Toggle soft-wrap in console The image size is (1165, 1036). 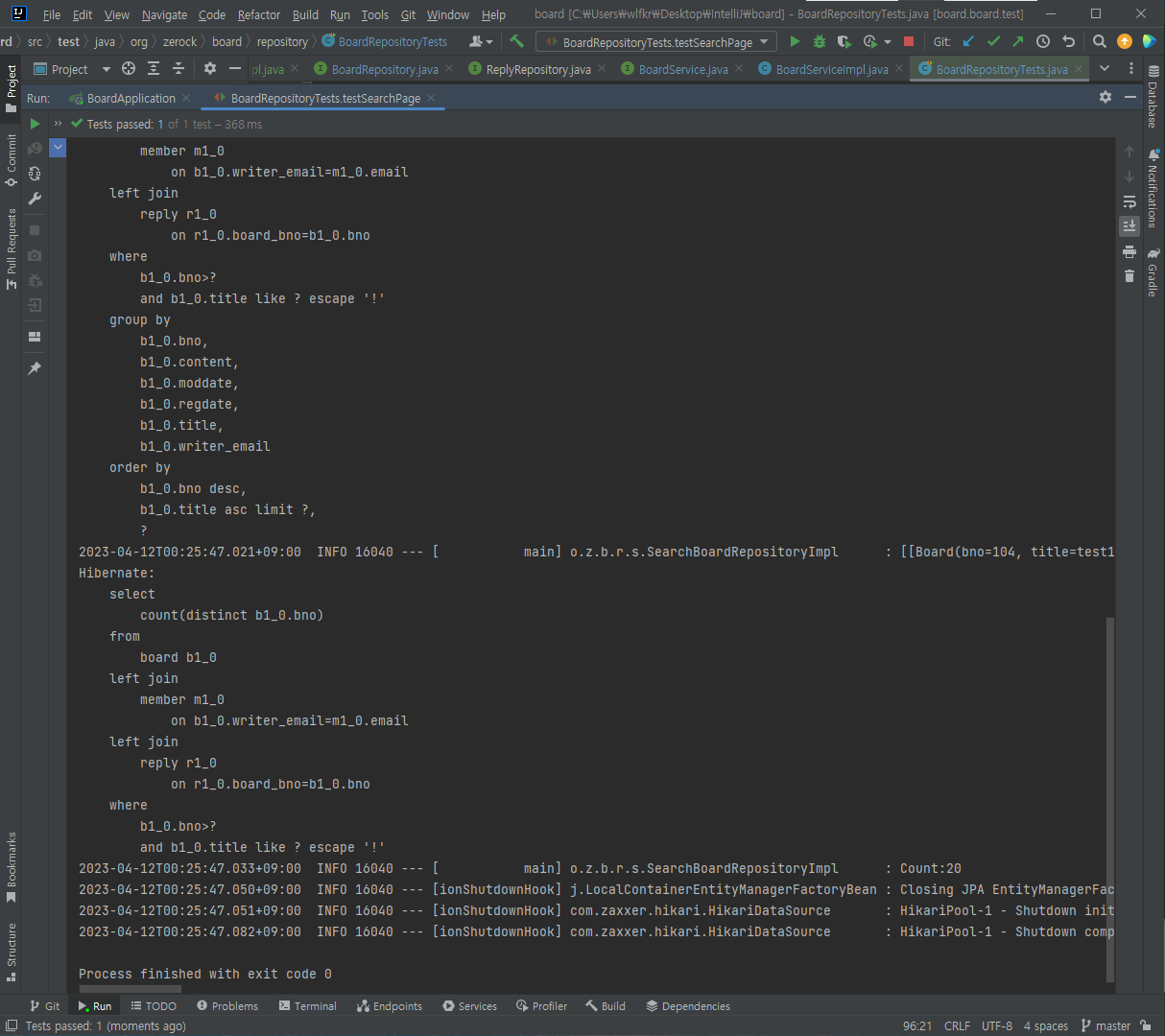coord(1129,201)
